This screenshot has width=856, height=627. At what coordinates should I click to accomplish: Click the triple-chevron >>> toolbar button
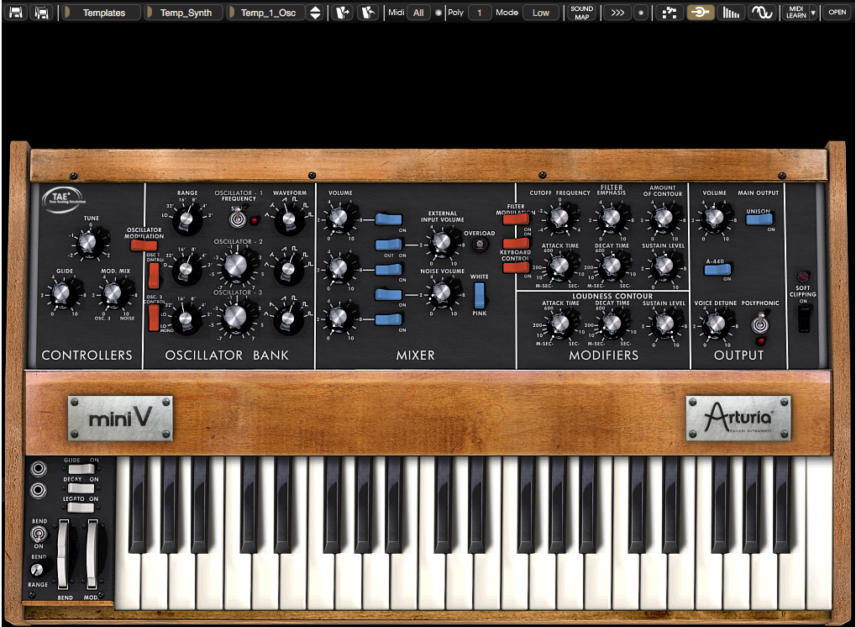617,13
